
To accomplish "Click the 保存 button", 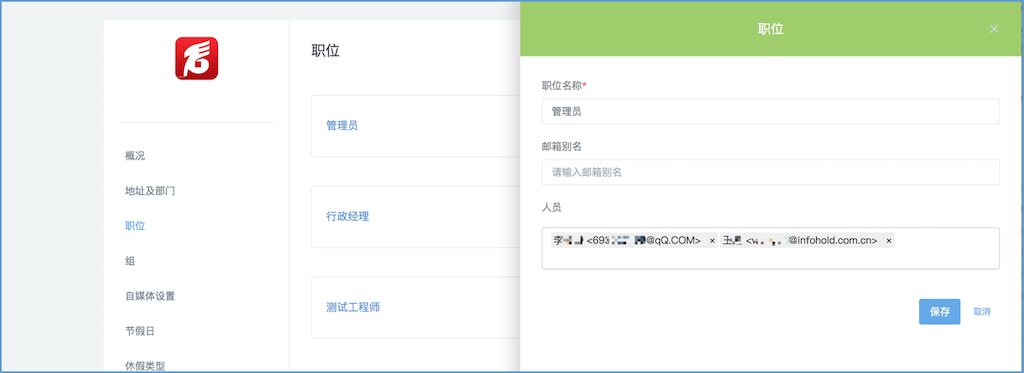I will click(x=939, y=312).
